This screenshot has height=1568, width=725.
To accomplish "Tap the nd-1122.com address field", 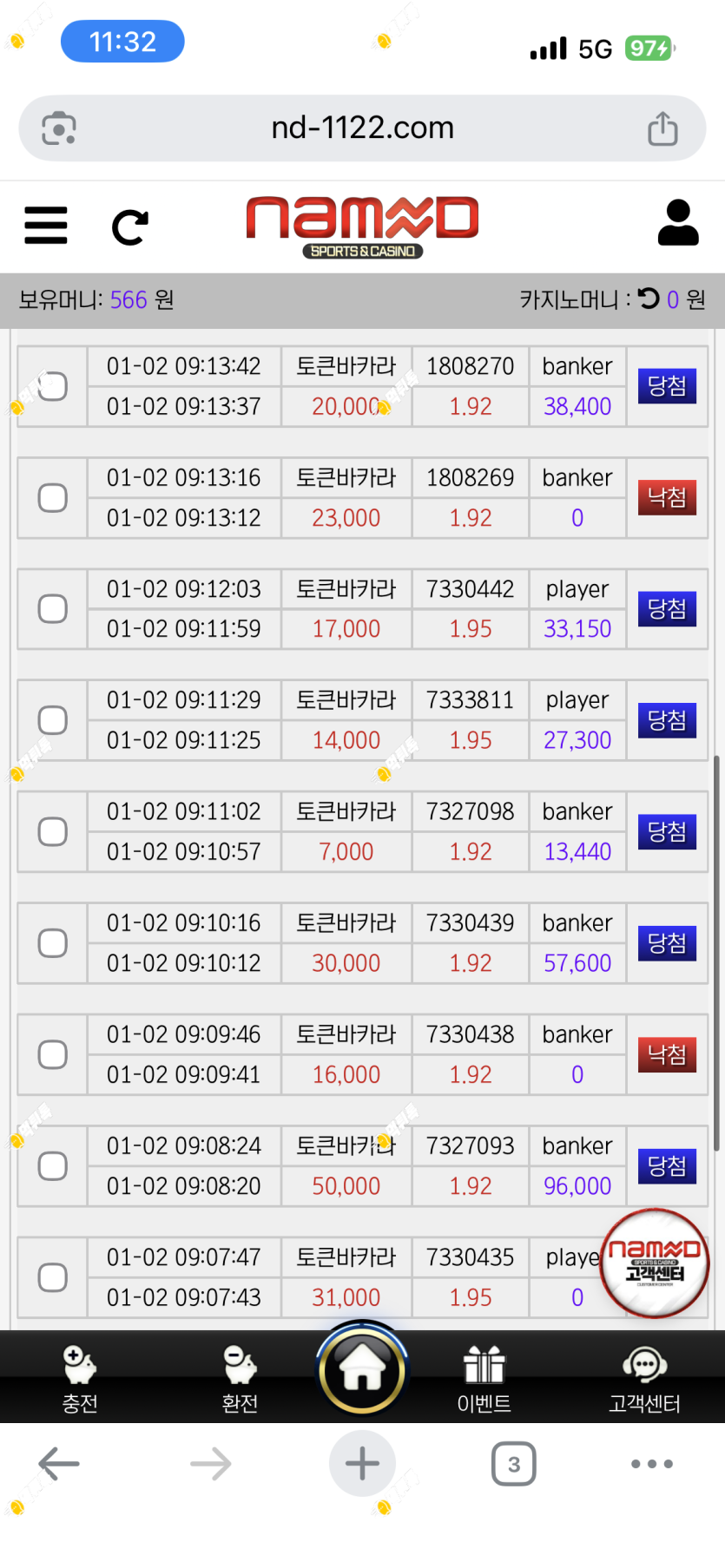I will click(362, 128).
